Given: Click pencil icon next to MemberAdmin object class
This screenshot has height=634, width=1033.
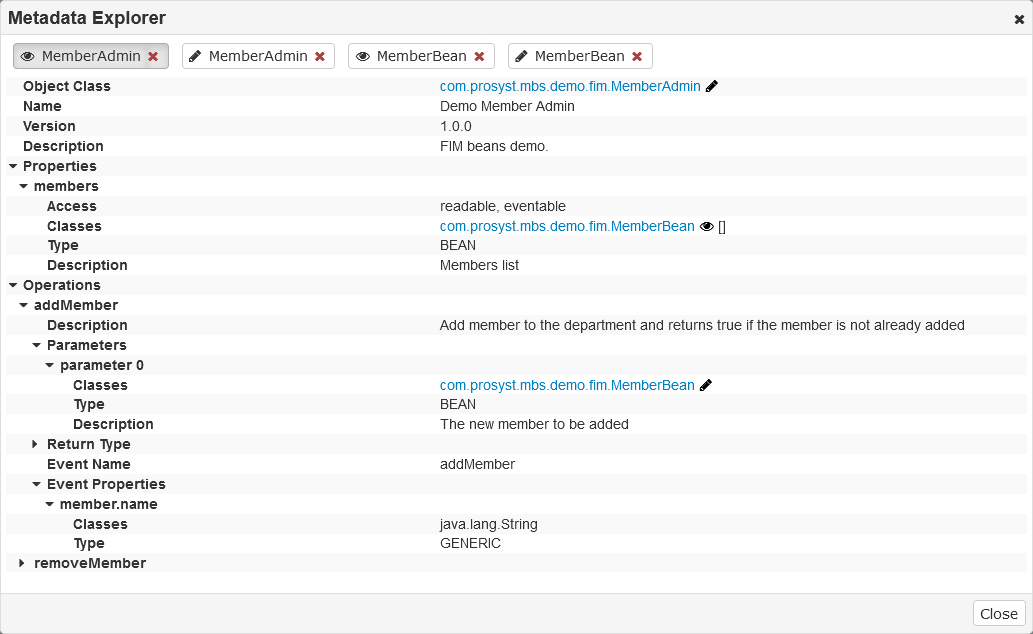Looking at the screenshot, I should tap(712, 87).
